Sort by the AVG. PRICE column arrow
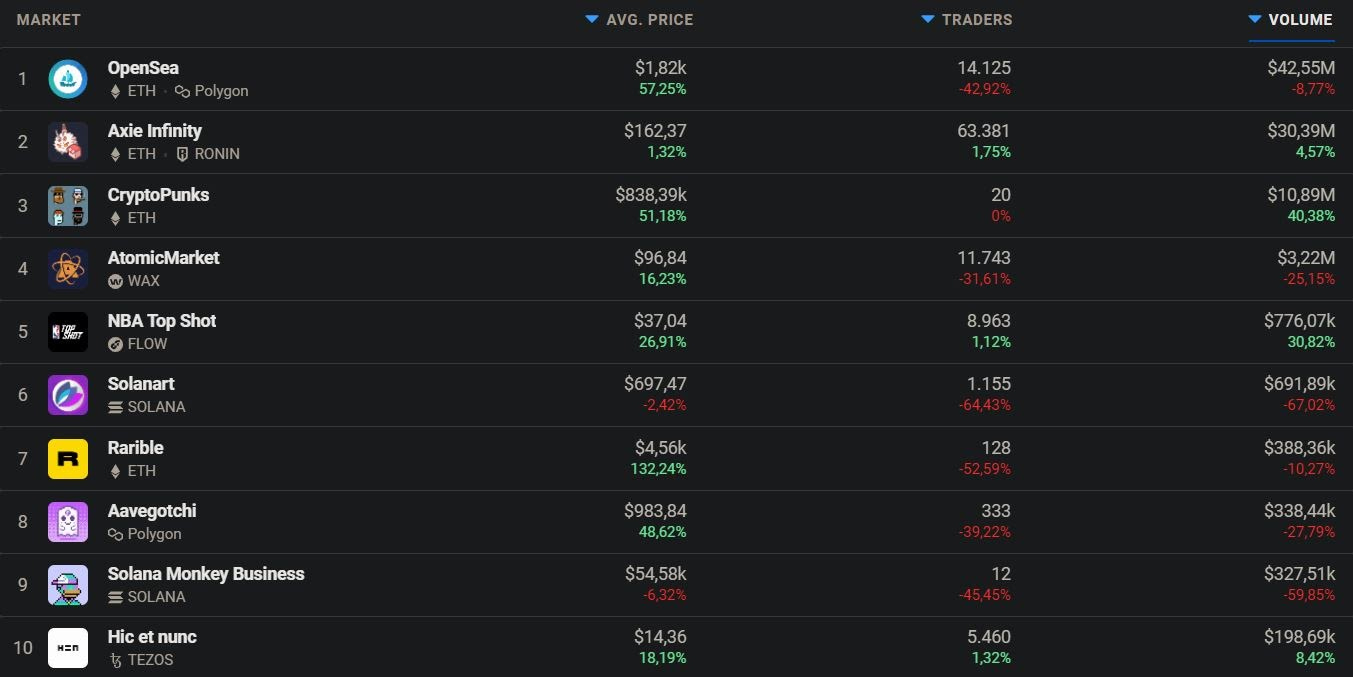1353x677 pixels. [x=592, y=19]
